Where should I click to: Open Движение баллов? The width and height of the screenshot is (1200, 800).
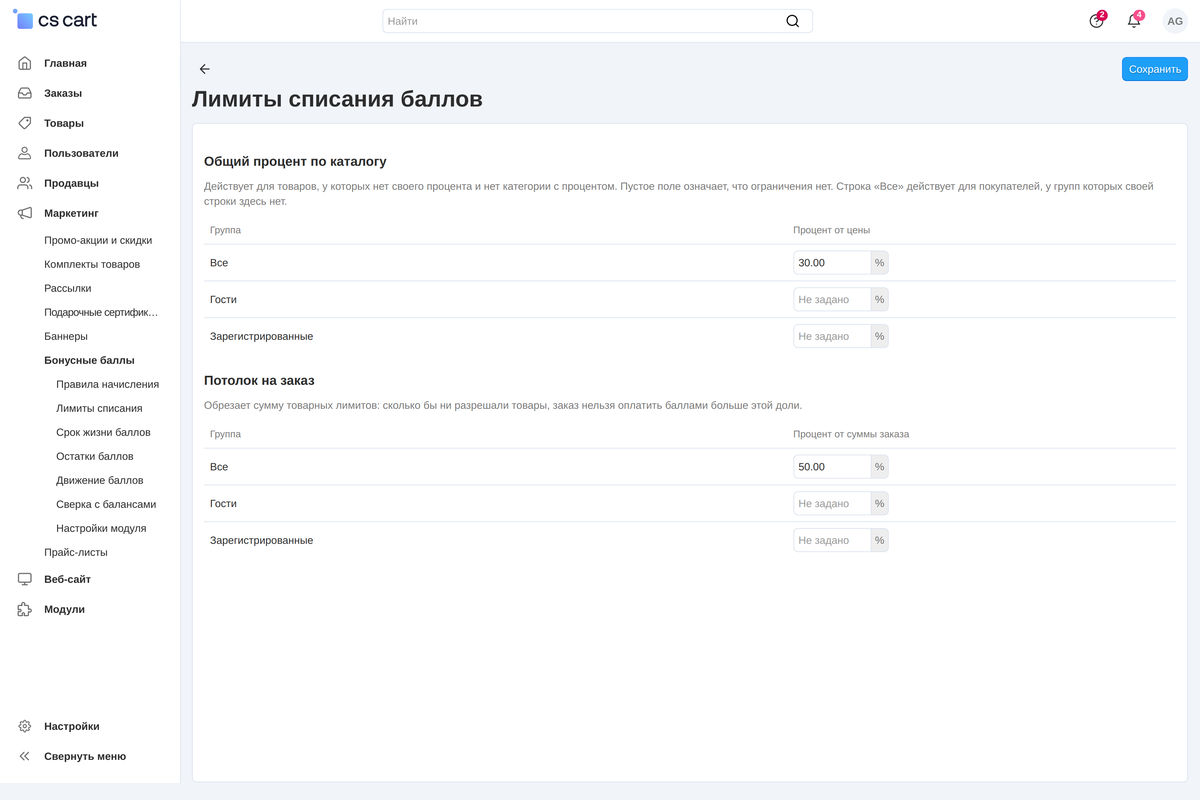click(x=100, y=480)
